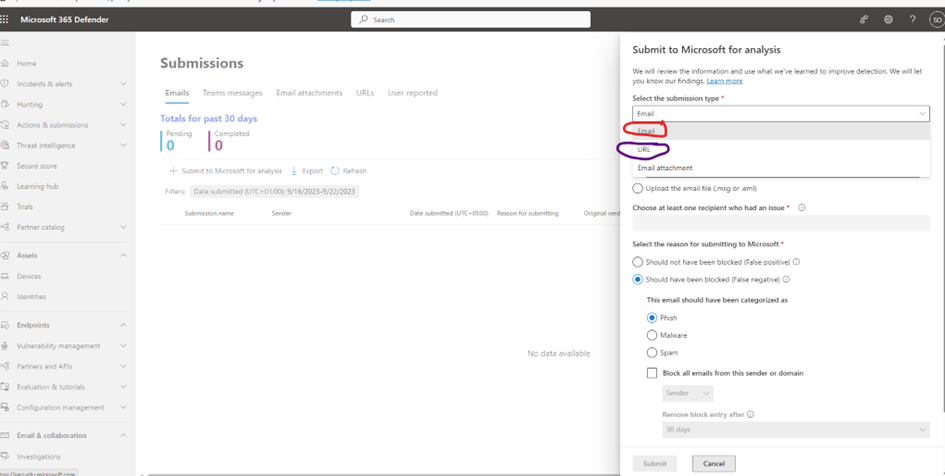Click the Date submitted filter chip
Image resolution: width=945 pixels, height=476 pixels.
click(x=274, y=192)
